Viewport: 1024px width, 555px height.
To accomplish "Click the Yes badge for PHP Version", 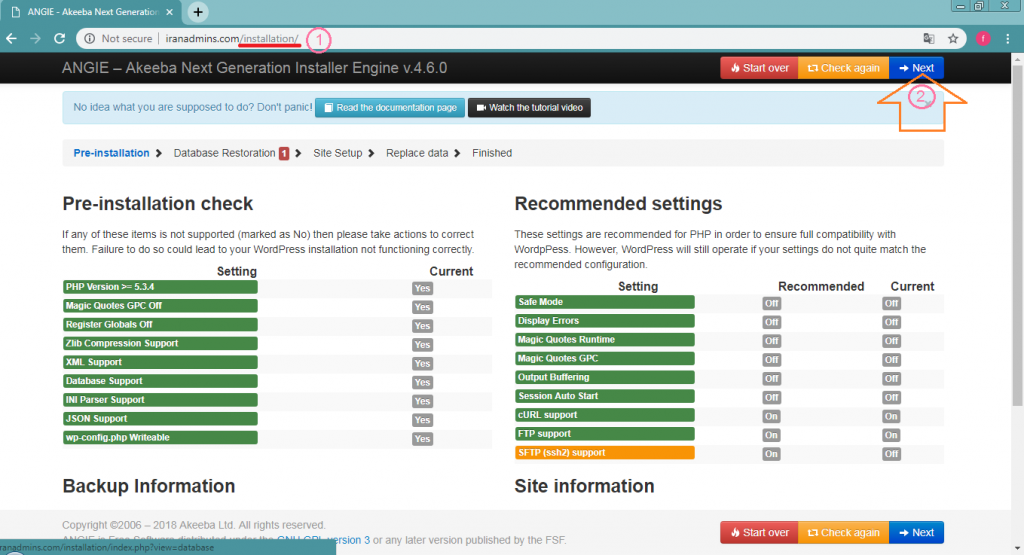I will point(422,288).
